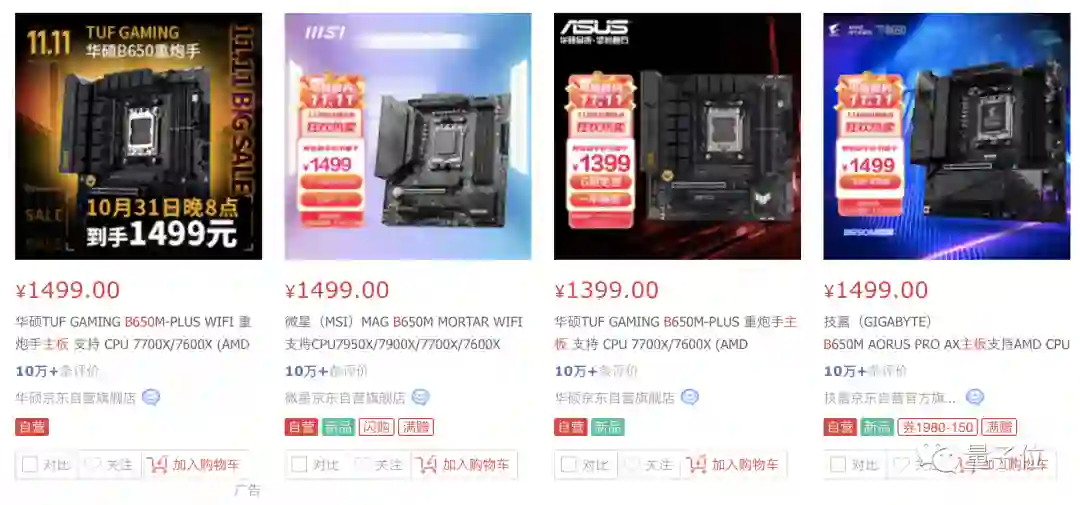The height and width of the screenshot is (505, 1080).
Task: Follow the MSI MORTAR WIFI product (关注)
Action: point(380,465)
